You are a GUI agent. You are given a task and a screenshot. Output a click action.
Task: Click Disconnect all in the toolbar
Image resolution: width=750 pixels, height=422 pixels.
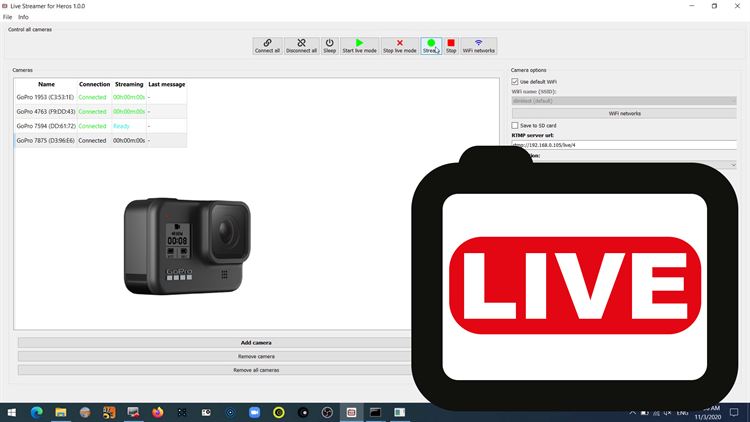pyautogui.click(x=301, y=46)
